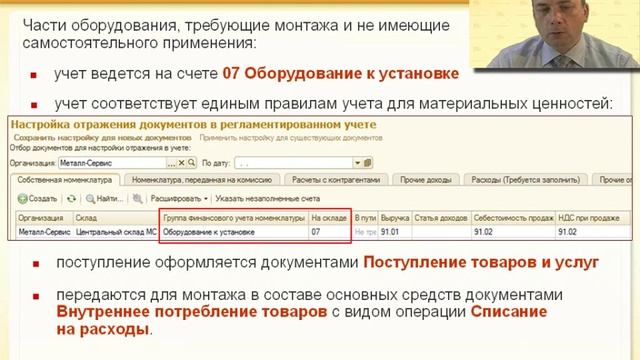The height and width of the screenshot is (360, 640).
Task: Open Расходы (Требуется заполнить) tab
Action: coord(526,180)
